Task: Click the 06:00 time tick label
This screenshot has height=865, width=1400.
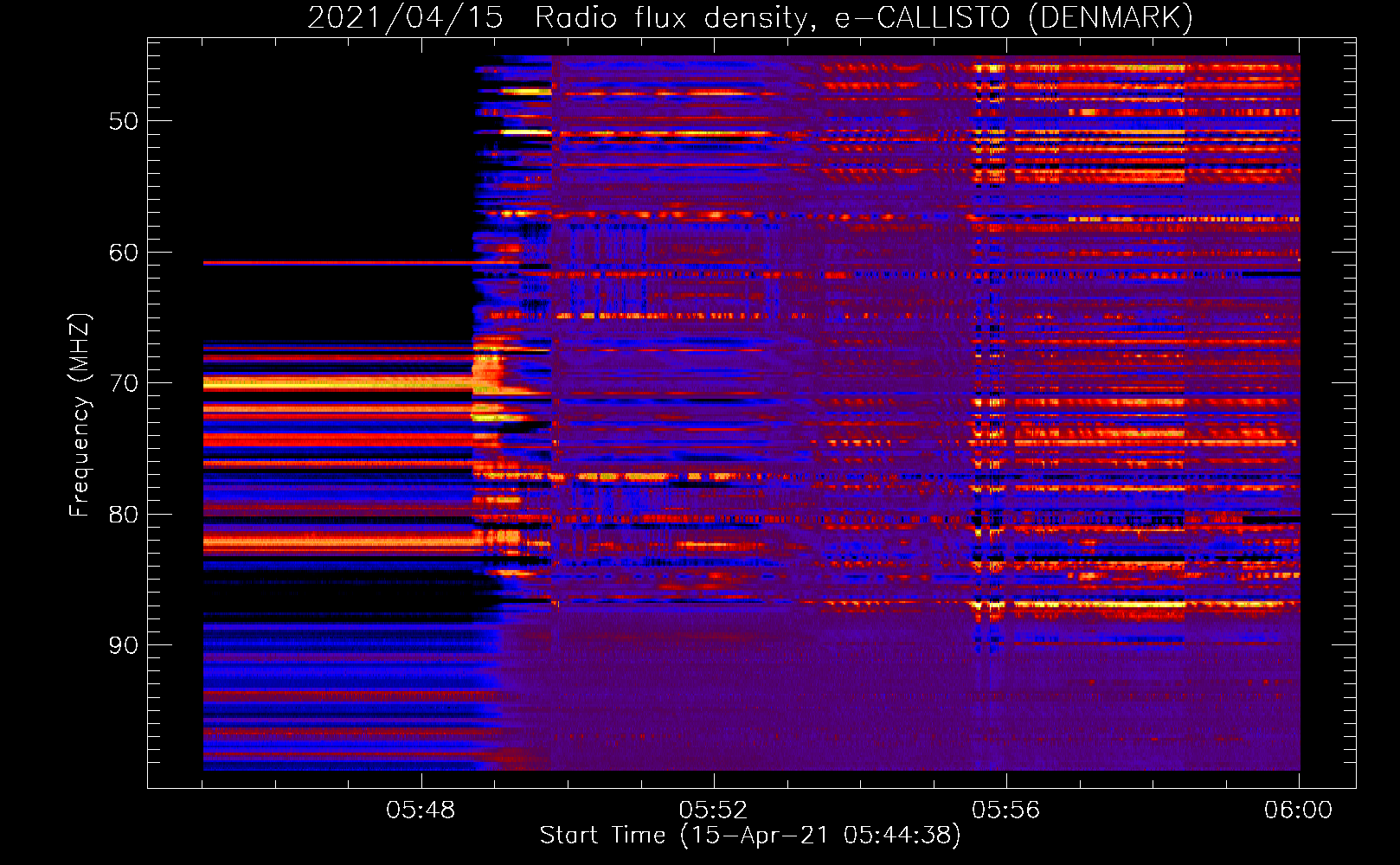Action: pyautogui.click(x=1298, y=811)
